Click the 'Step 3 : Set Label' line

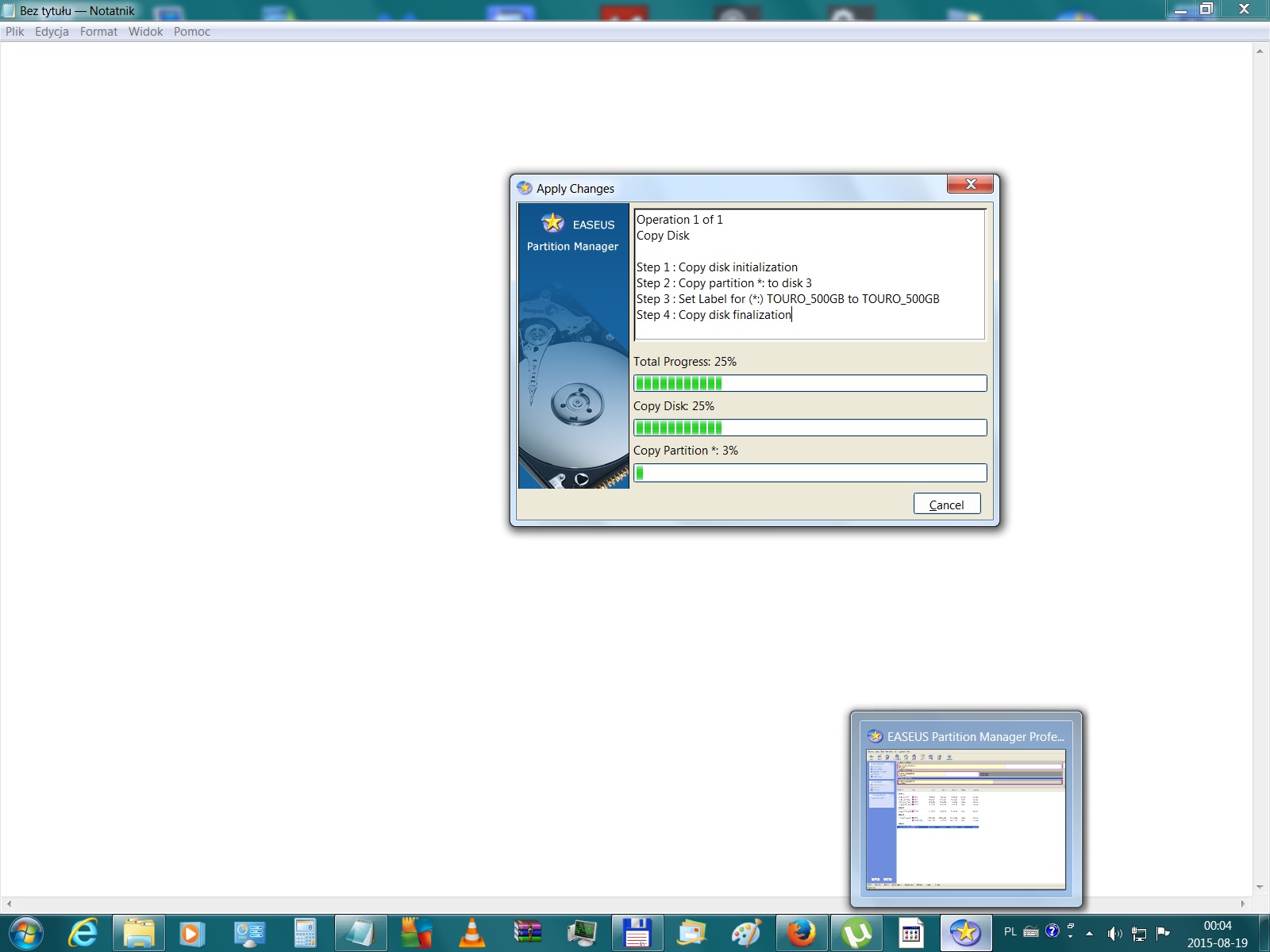pos(788,299)
